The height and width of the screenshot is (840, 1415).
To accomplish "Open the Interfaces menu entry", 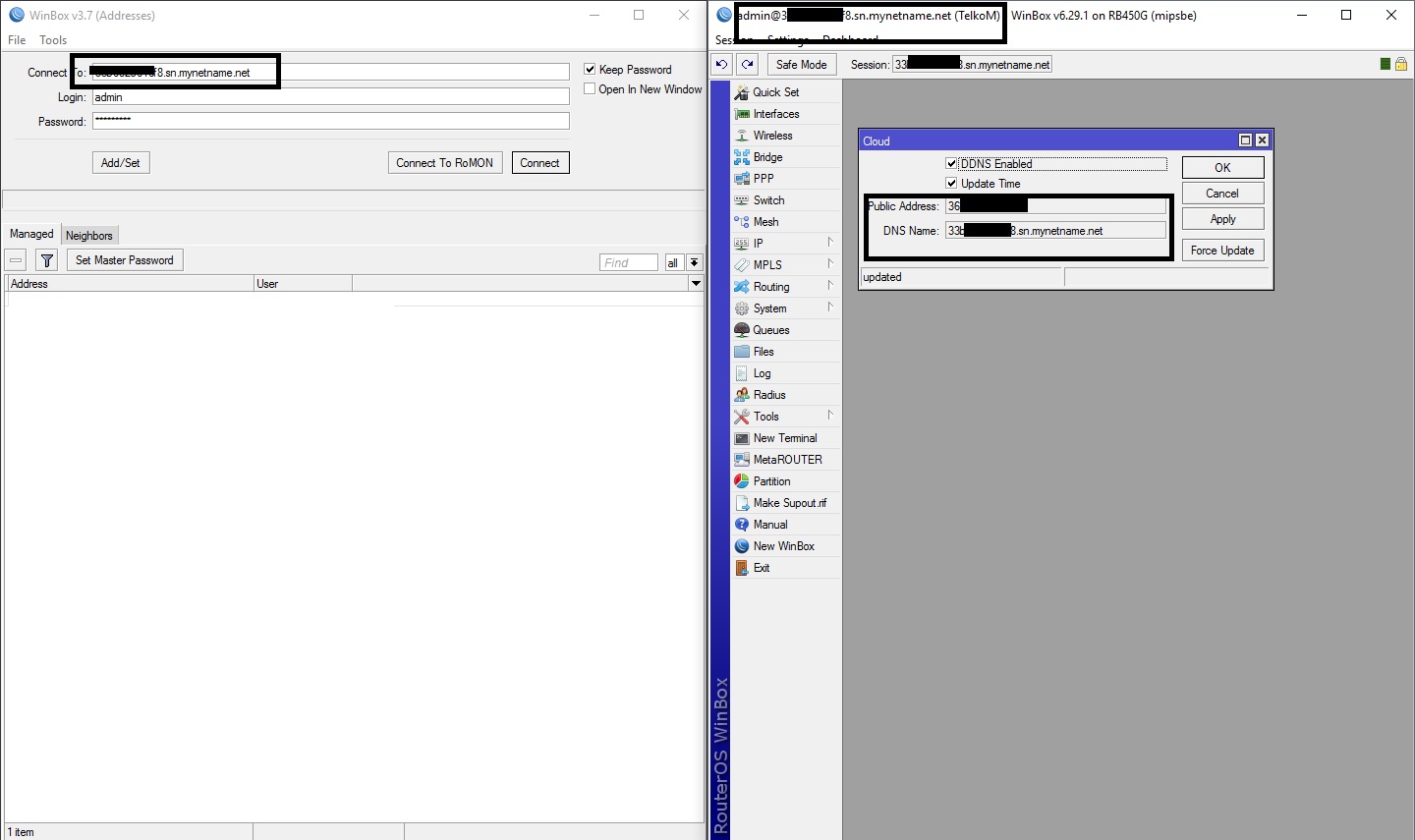I will click(x=786, y=114).
